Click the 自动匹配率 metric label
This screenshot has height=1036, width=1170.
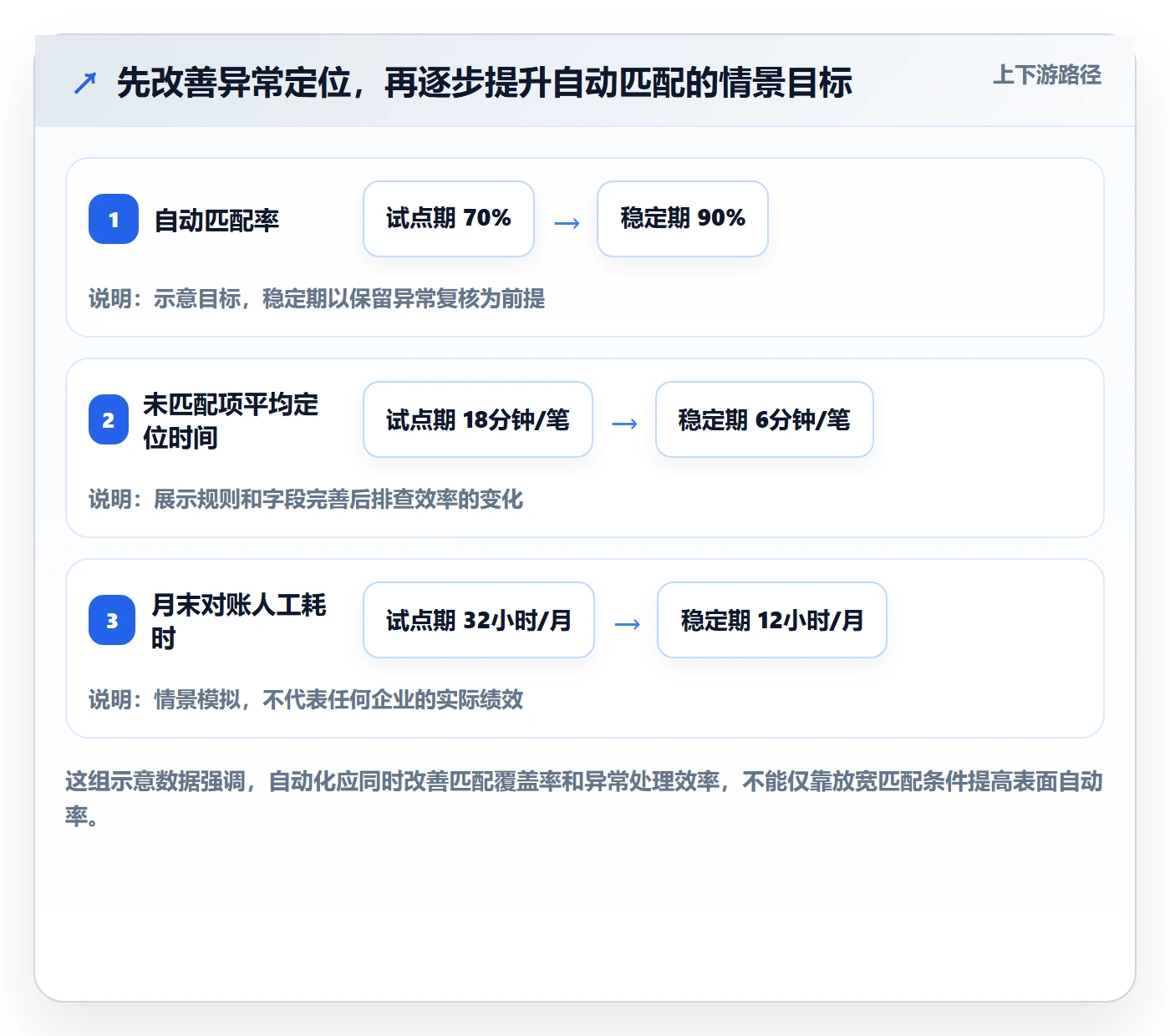coord(216,220)
